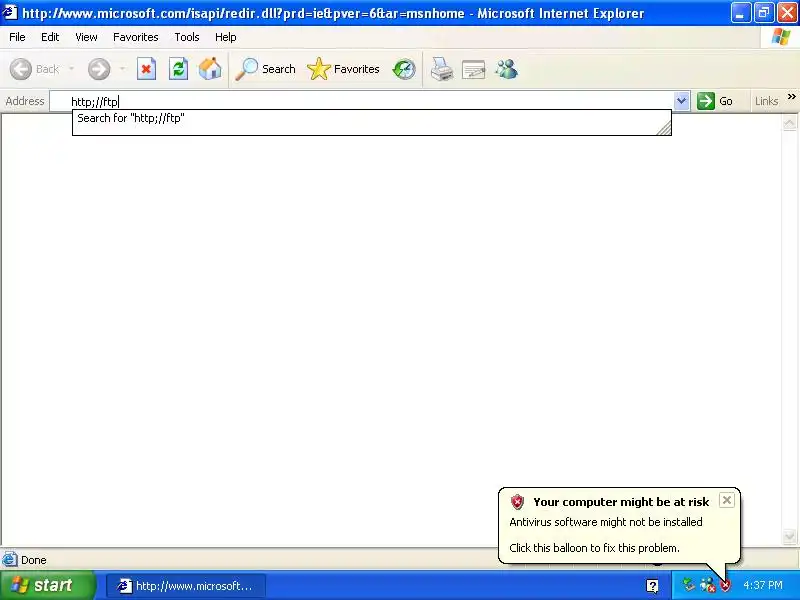Image resolution: width=800 pixels, height=600 pixels.
Task: Expand the Links toolbar chevron
Action: [791, 96]
